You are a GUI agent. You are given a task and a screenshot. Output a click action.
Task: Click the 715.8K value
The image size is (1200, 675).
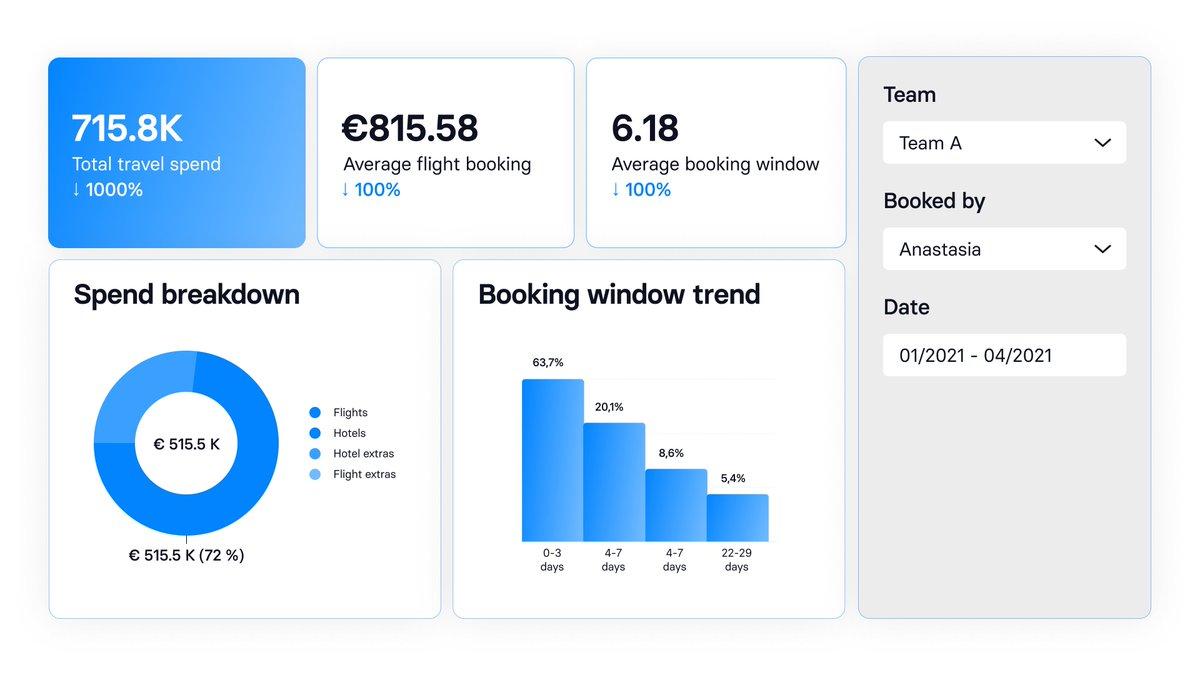[127, 129]
